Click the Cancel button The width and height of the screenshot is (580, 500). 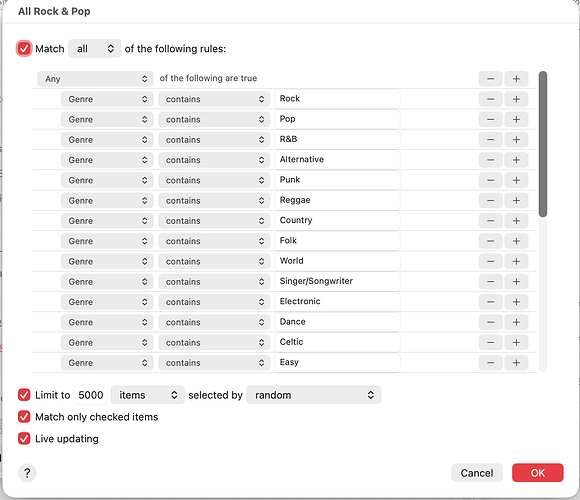(x=477, y=473)
